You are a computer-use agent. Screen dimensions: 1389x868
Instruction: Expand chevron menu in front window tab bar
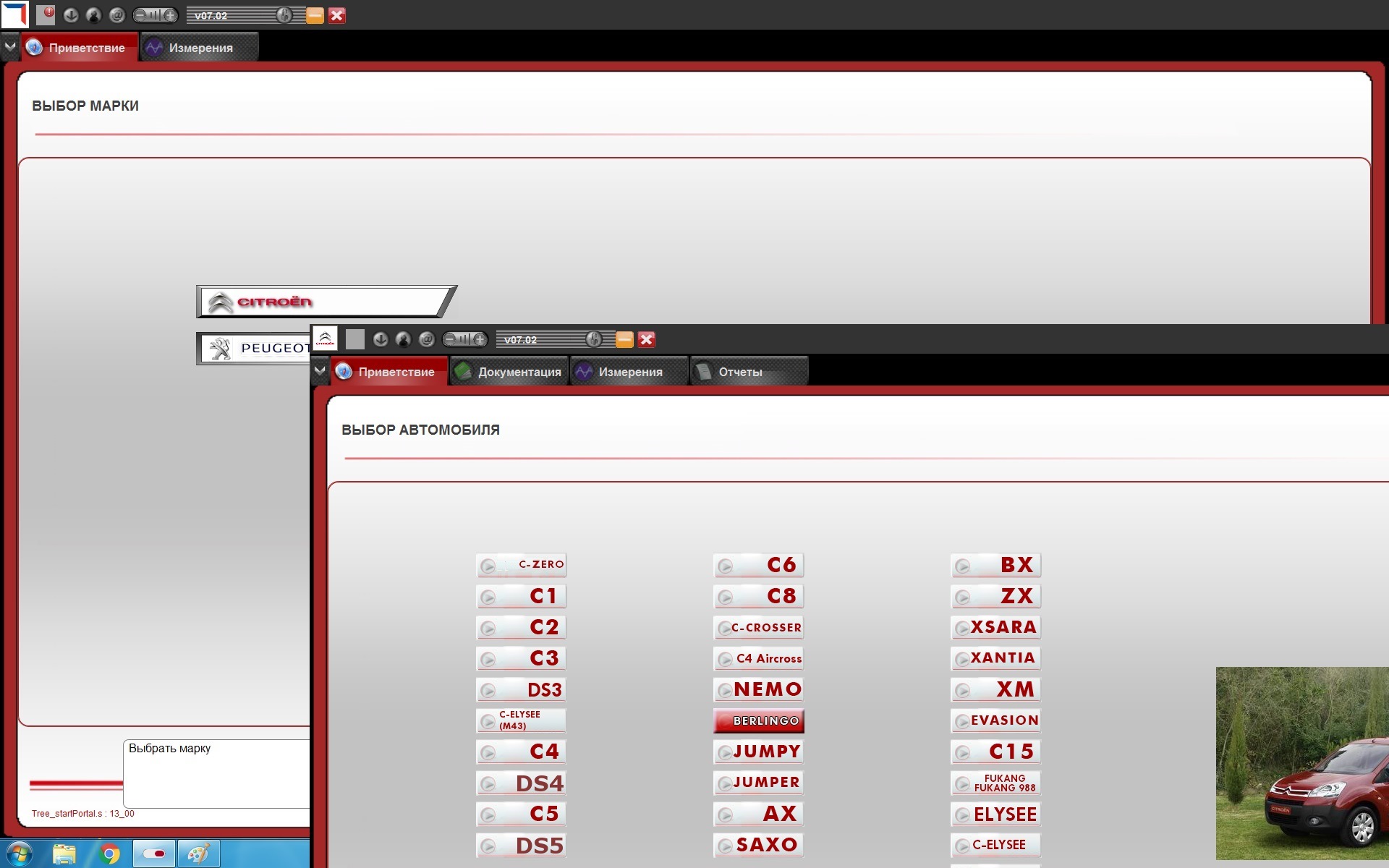pos(320,371)
